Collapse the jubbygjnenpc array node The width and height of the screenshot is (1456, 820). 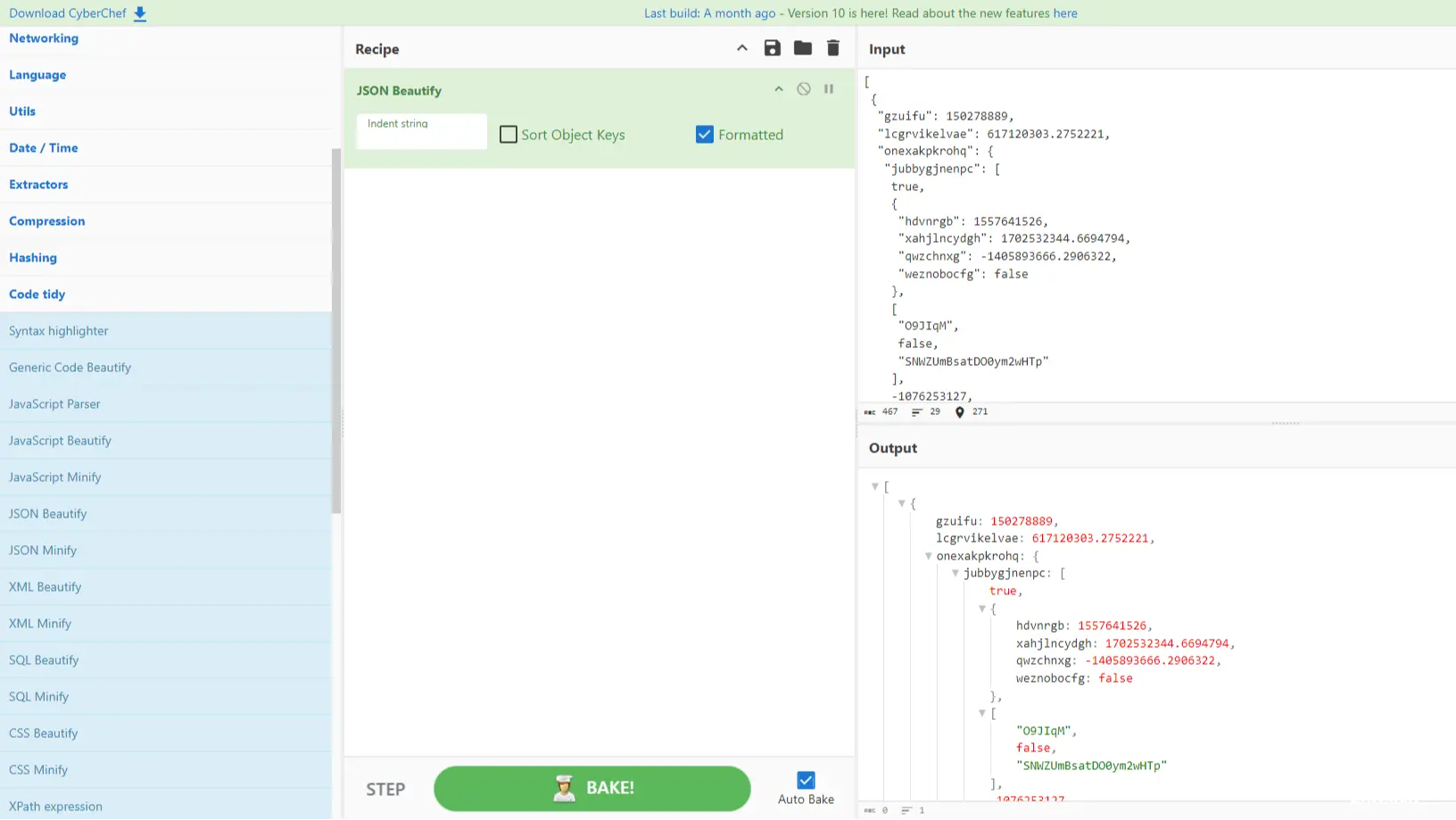[x=955, y=574]
